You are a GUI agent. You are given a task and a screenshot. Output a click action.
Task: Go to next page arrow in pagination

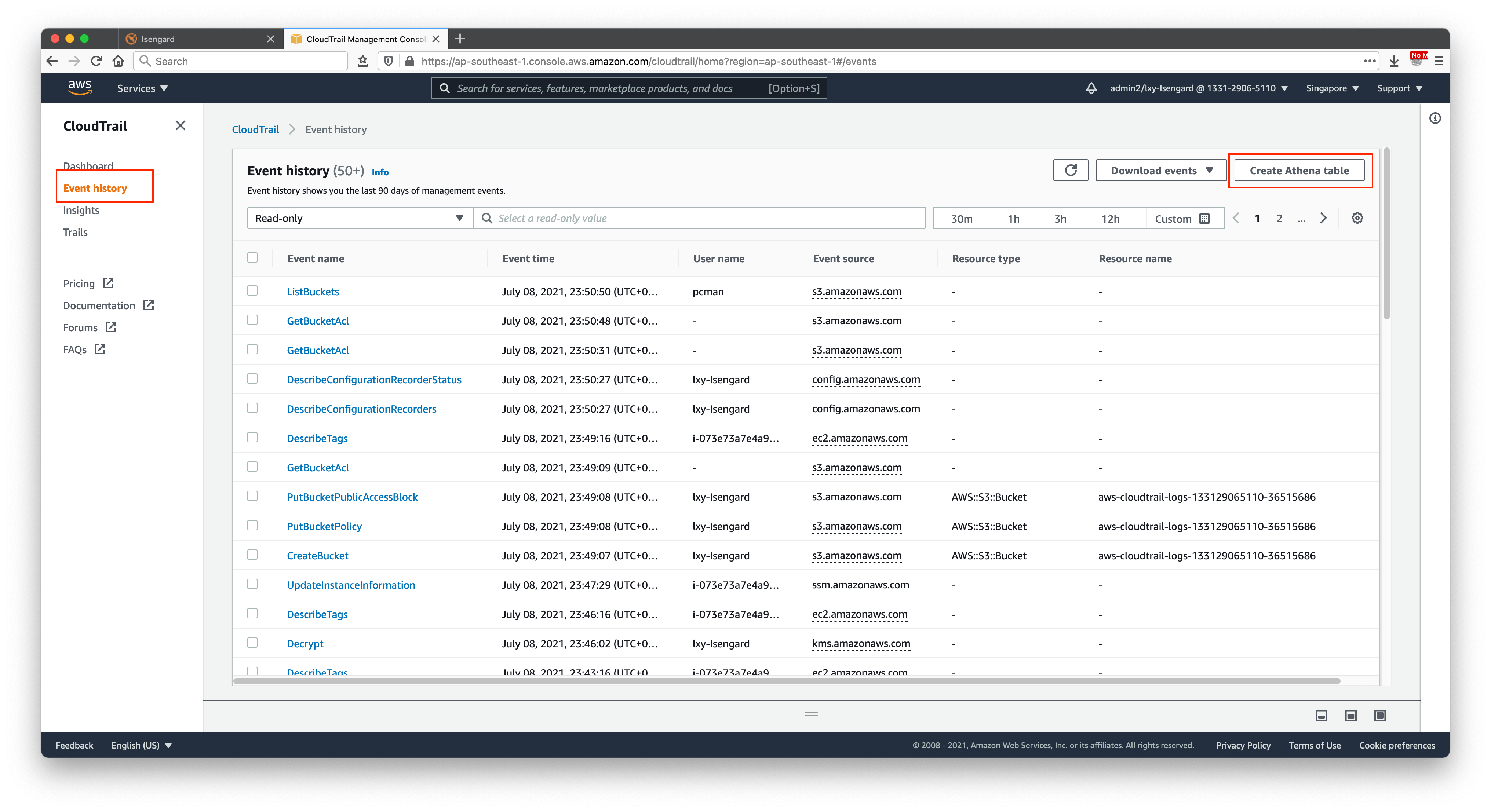pyautogui.click(x=1323, y=218)
